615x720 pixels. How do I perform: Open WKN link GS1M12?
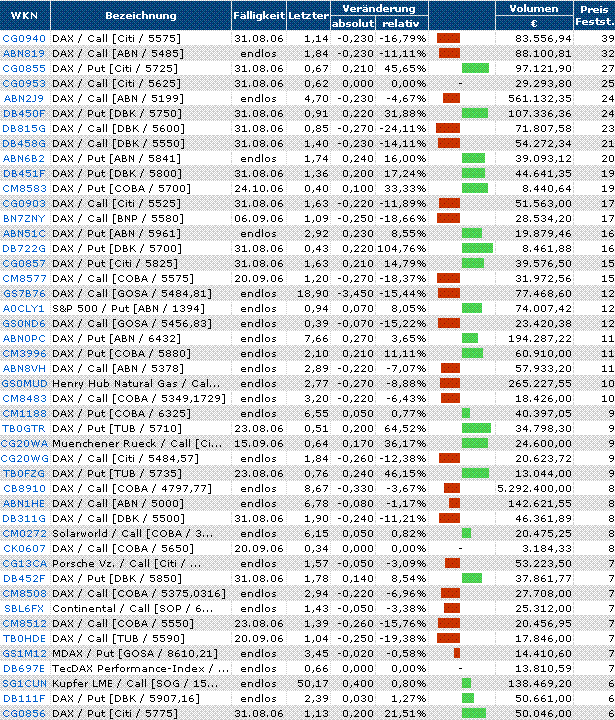[24, 654]
